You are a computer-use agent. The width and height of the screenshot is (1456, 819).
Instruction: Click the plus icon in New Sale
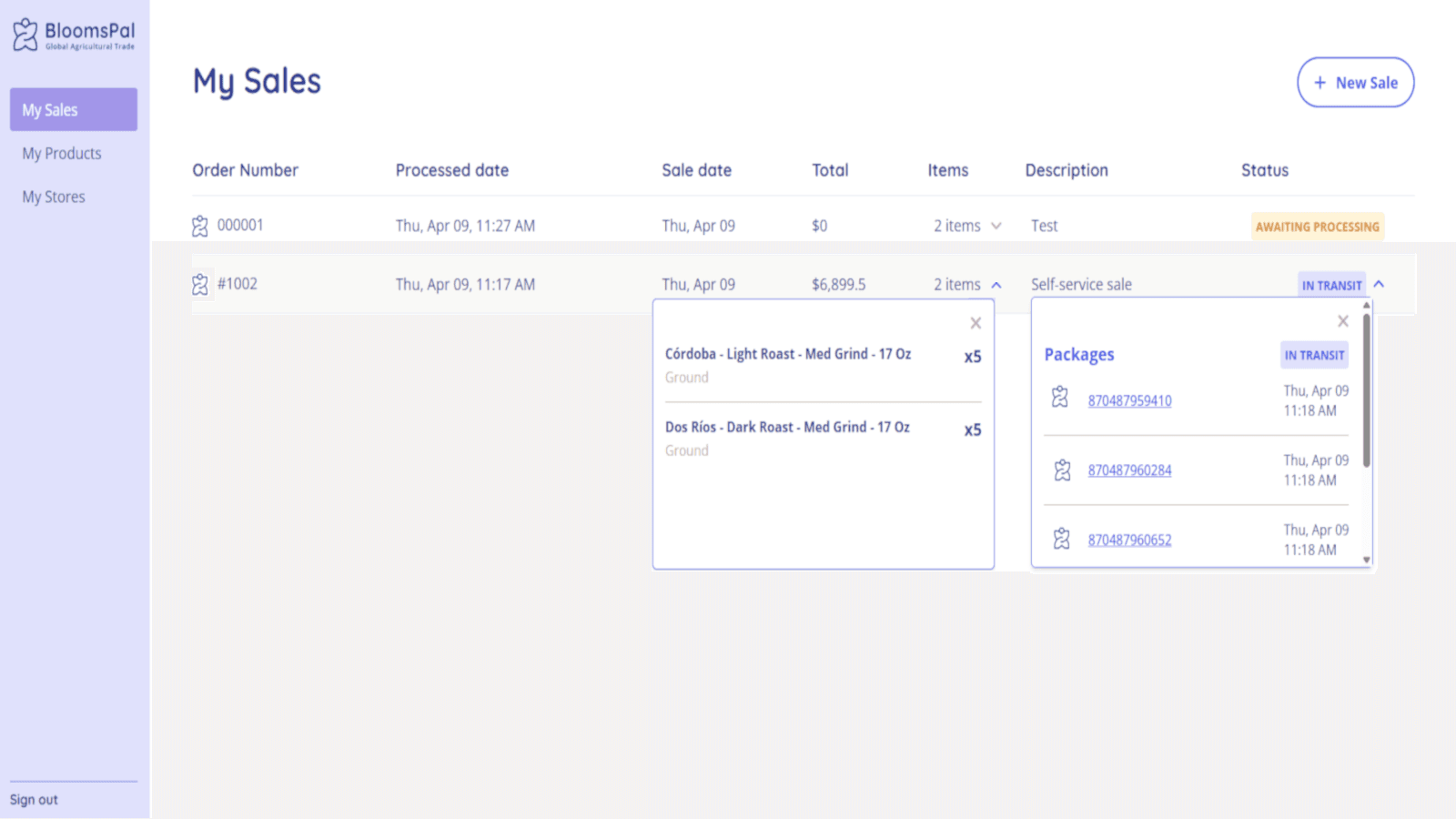pyautogui.click(x=1320, y=83)
